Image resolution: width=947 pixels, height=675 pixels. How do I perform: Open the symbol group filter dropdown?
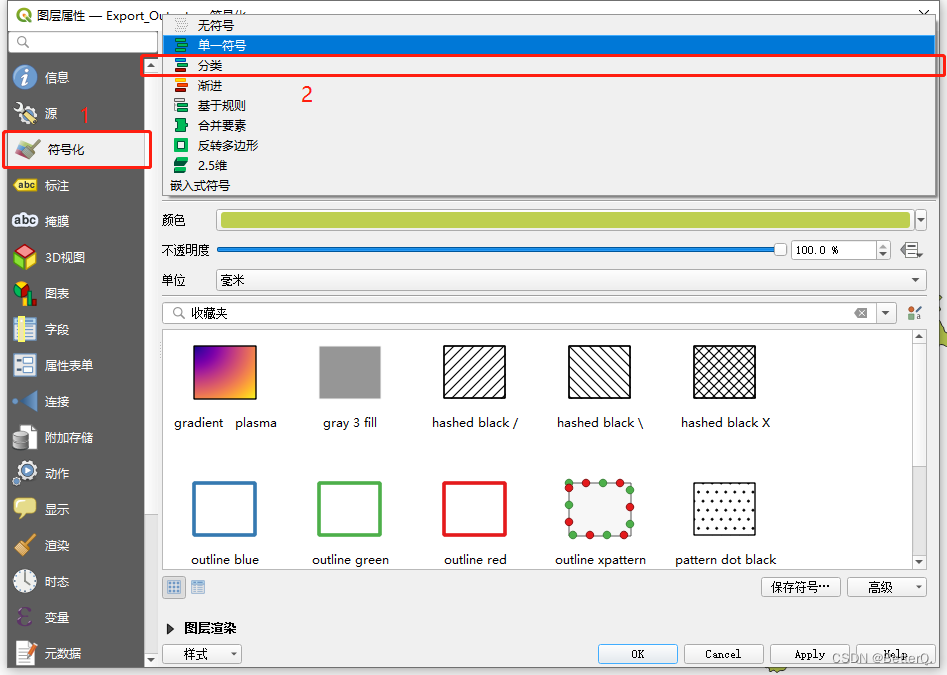tap(885, 313)
